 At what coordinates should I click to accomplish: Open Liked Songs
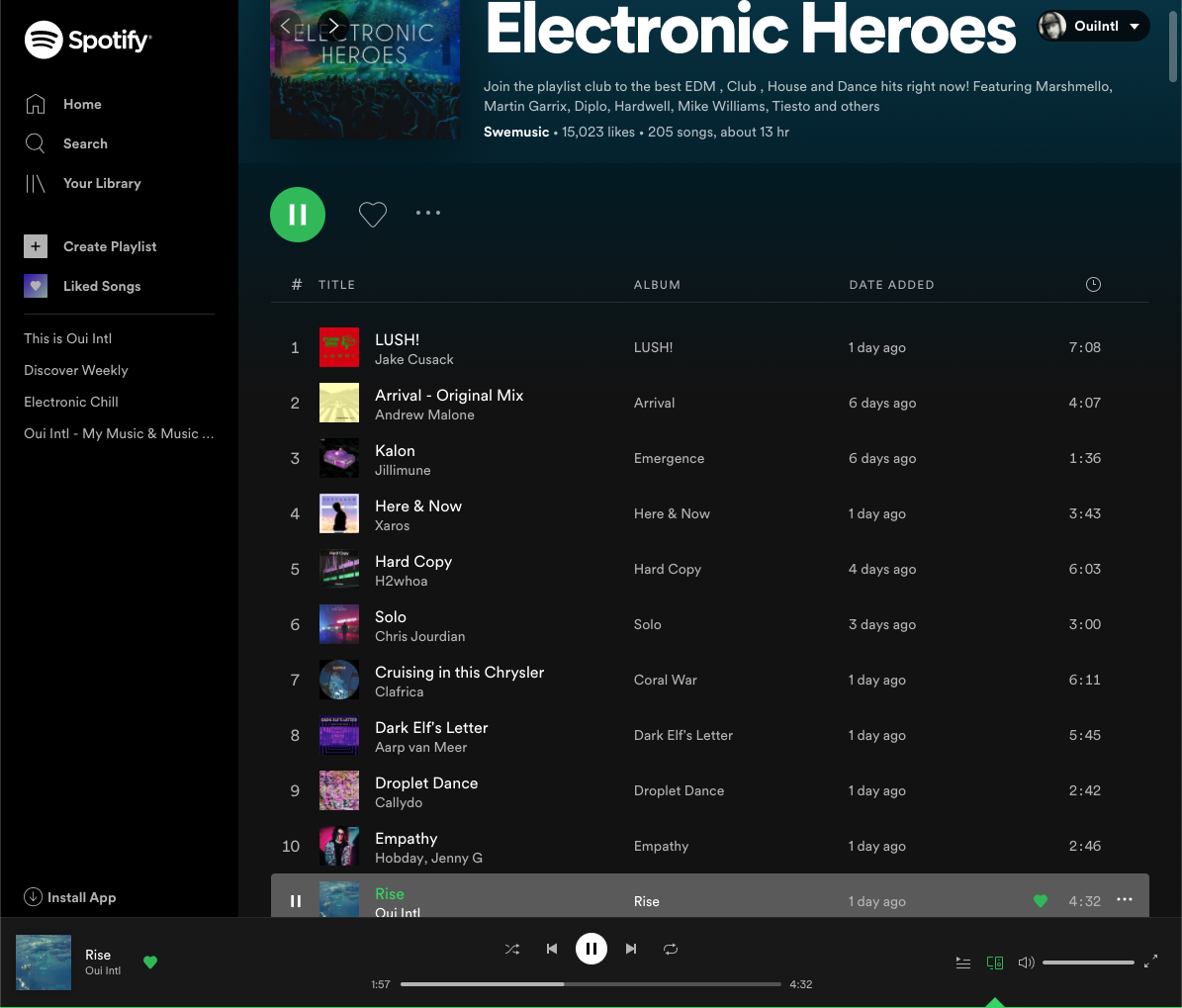(x=102, y=286)
